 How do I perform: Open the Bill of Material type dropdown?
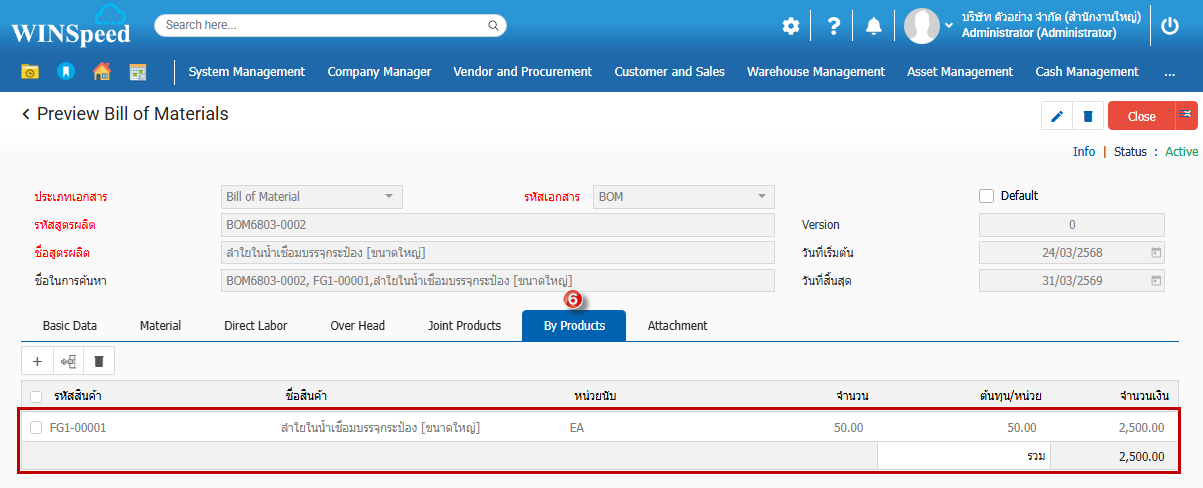click(311, 197)
